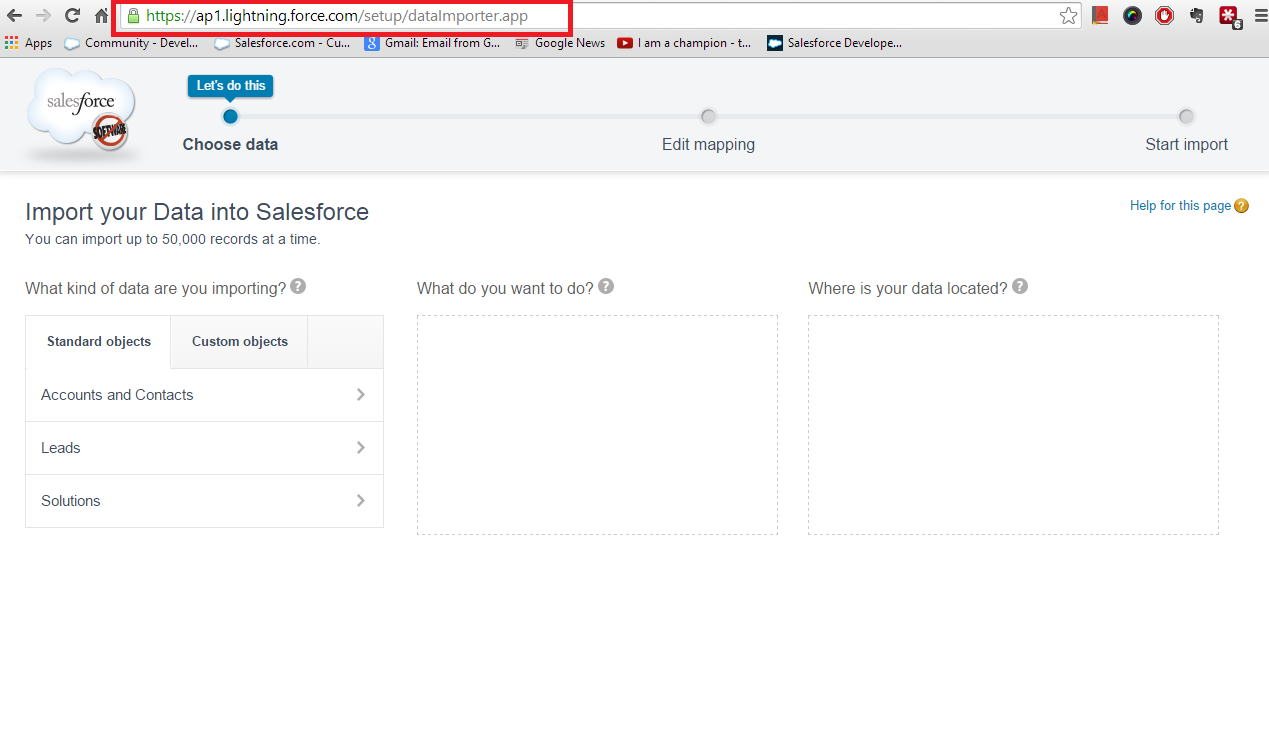
Task: Click the Salesforce cloud logo
Action: (x=81, y=112)
